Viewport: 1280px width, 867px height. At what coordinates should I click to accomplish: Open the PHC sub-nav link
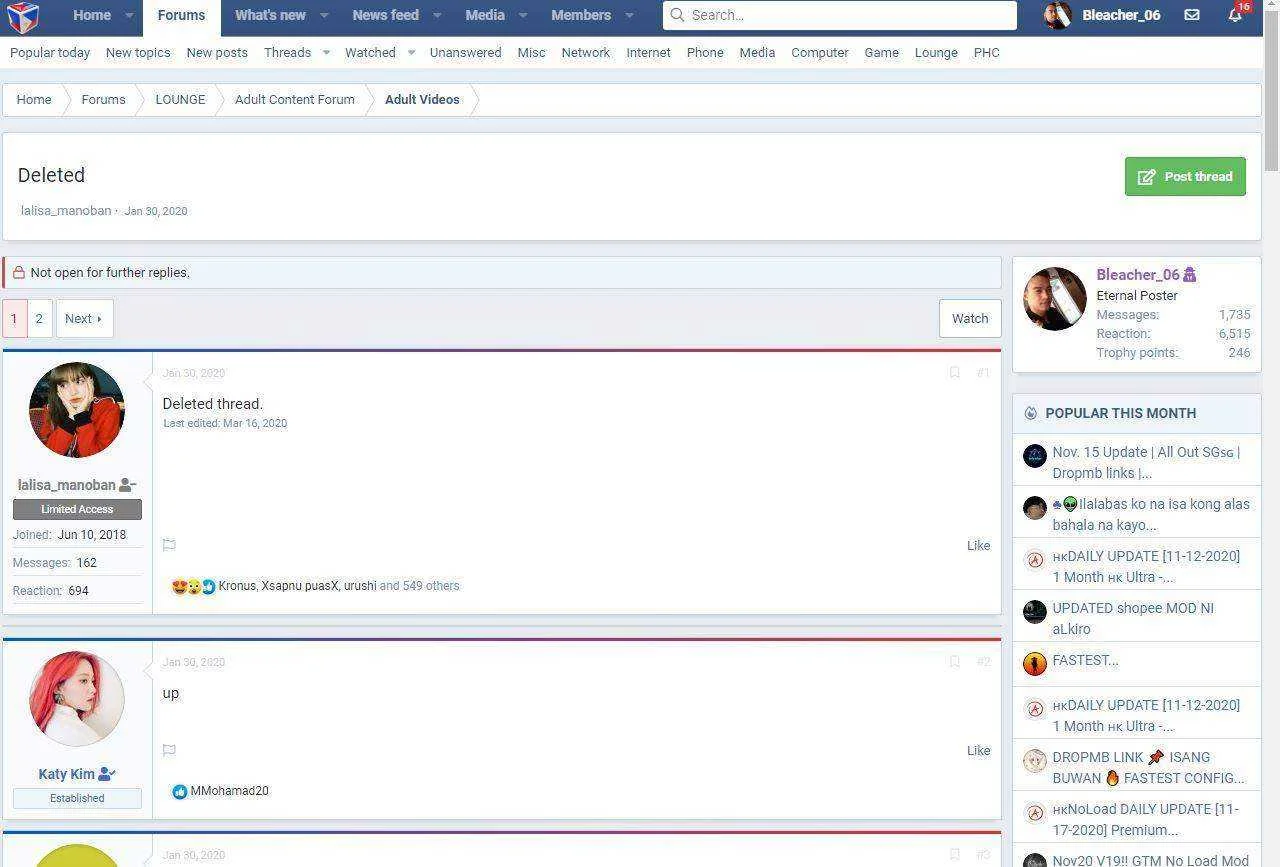tap(987, 52)
